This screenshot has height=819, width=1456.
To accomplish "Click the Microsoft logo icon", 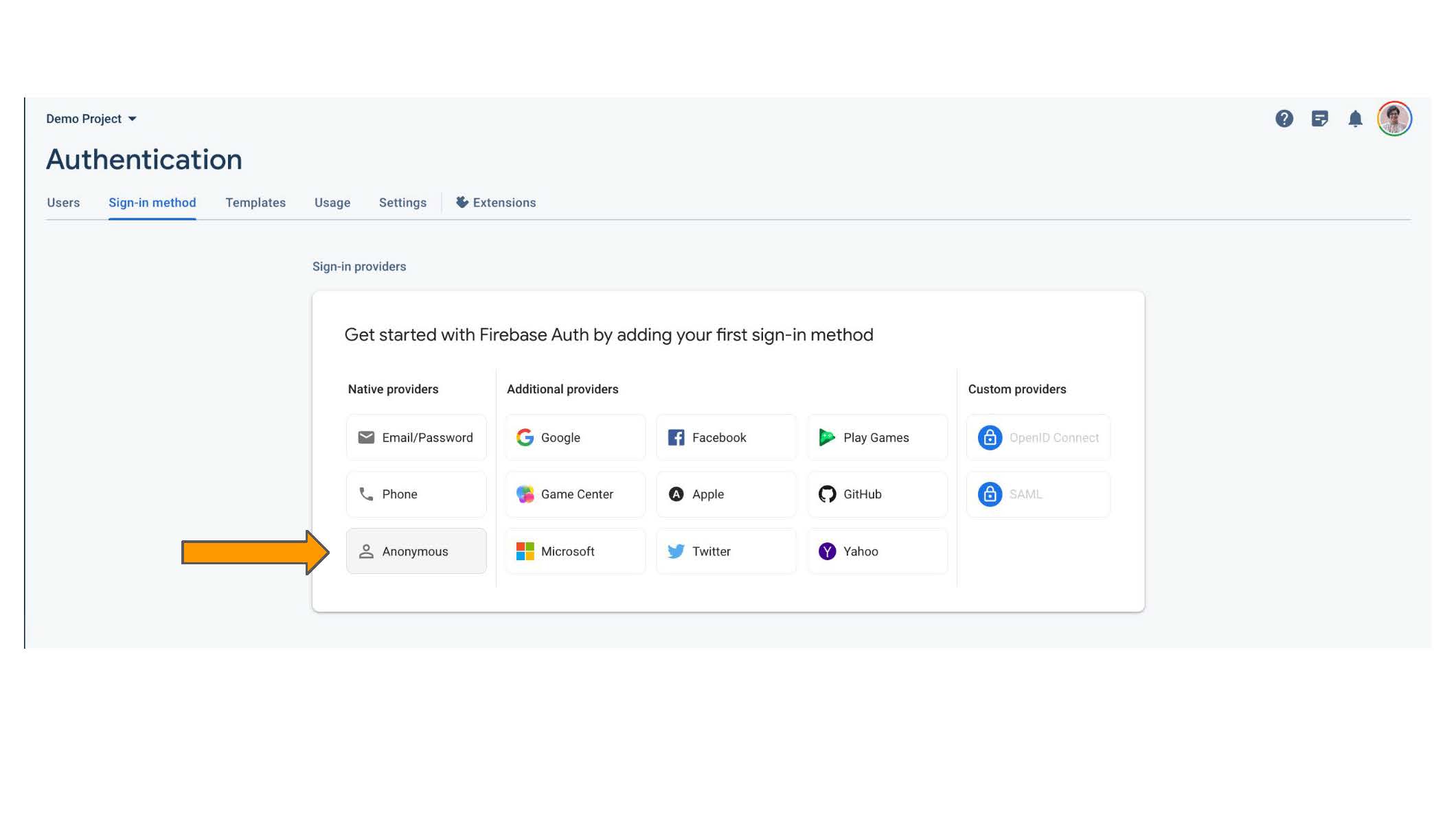I will (x=525, y=551).
